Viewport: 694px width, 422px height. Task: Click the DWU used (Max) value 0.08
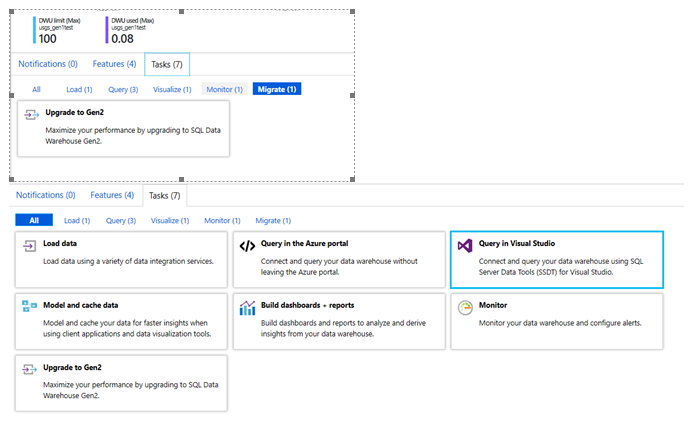[122, 39]
